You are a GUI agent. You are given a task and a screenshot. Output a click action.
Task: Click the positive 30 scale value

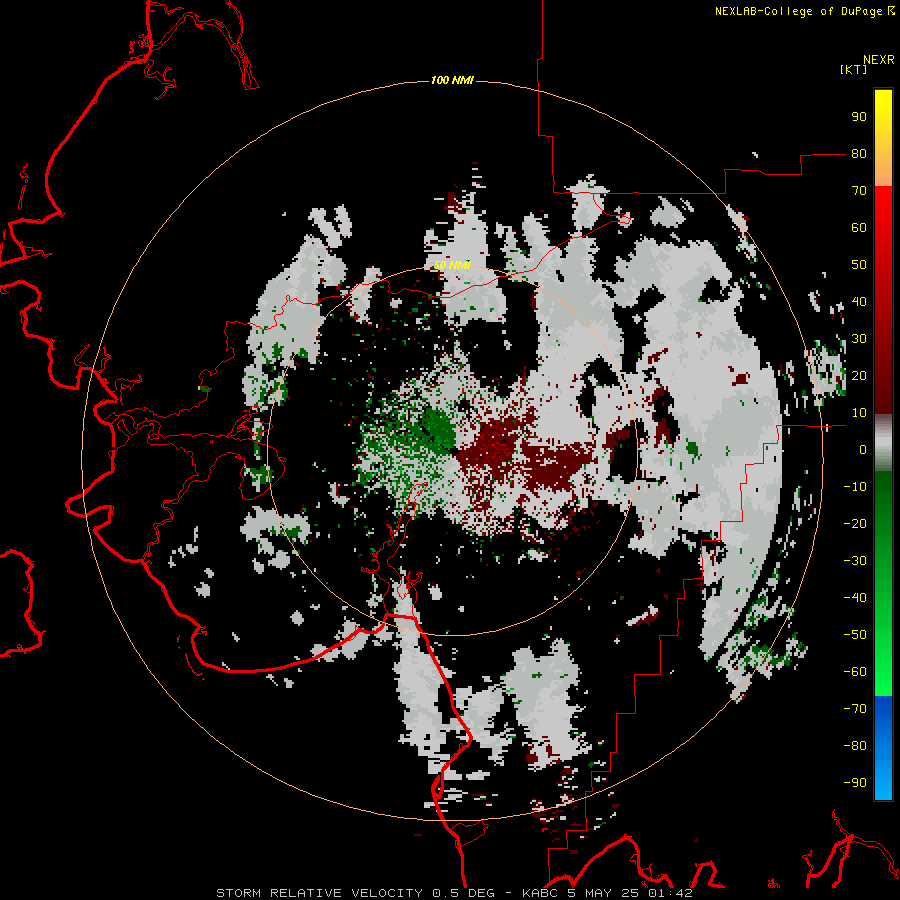(859, 339)
